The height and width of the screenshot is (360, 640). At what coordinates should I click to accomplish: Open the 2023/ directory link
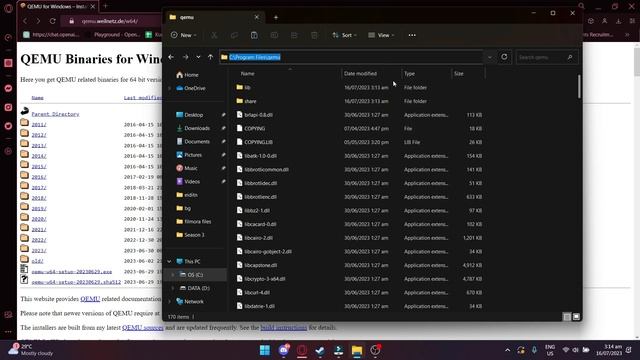[x=39, y=251]
